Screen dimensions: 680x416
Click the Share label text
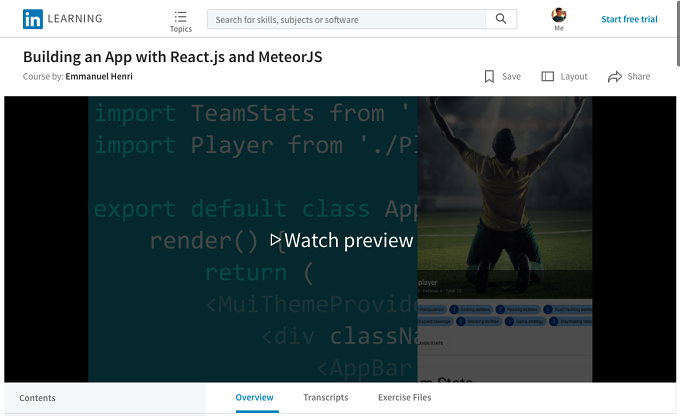[638, 76]
